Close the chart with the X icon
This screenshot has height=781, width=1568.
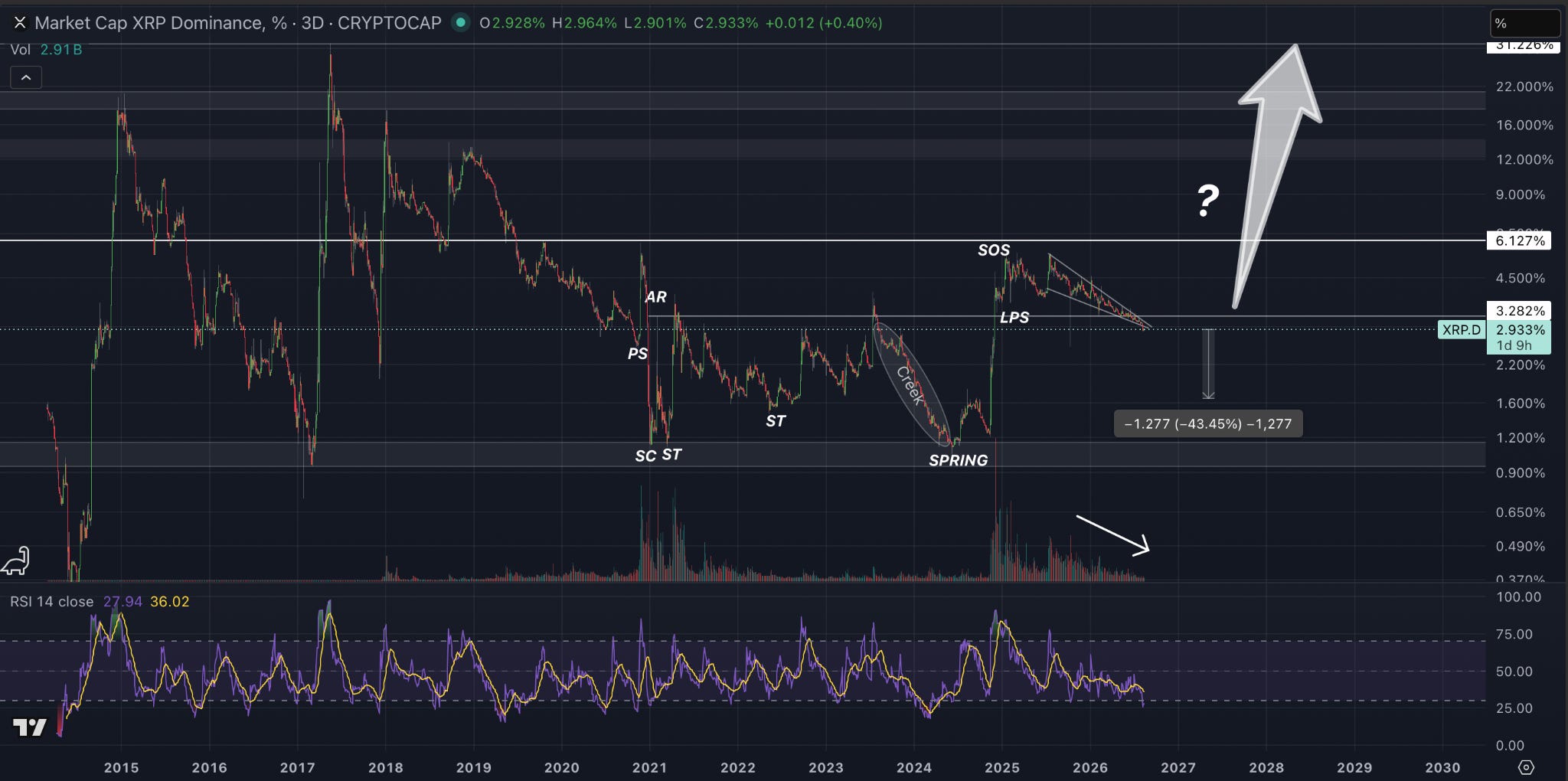click(x=20, y=23)
